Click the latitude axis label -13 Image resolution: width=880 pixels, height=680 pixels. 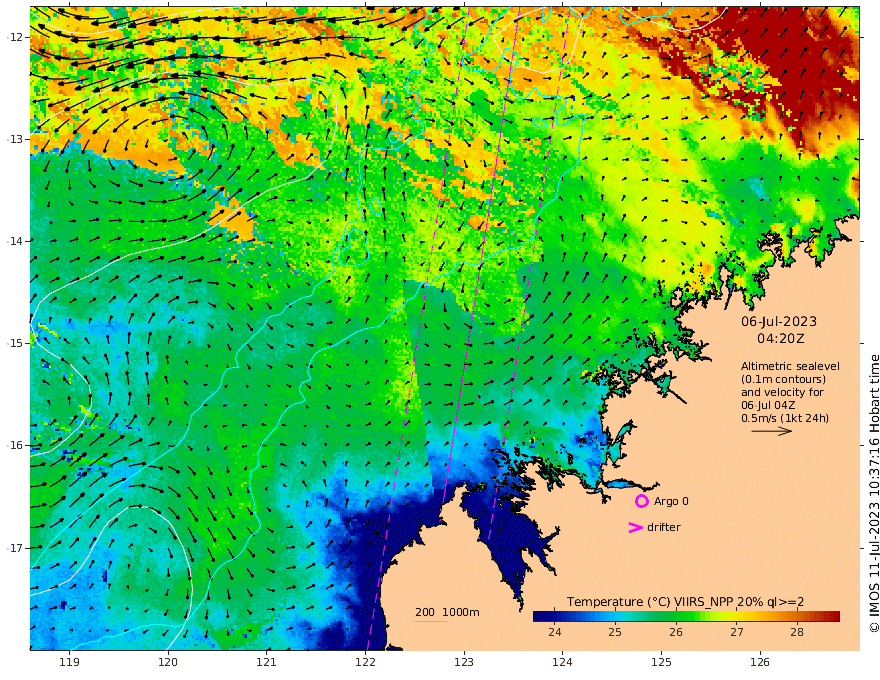[x=15, y=139]
